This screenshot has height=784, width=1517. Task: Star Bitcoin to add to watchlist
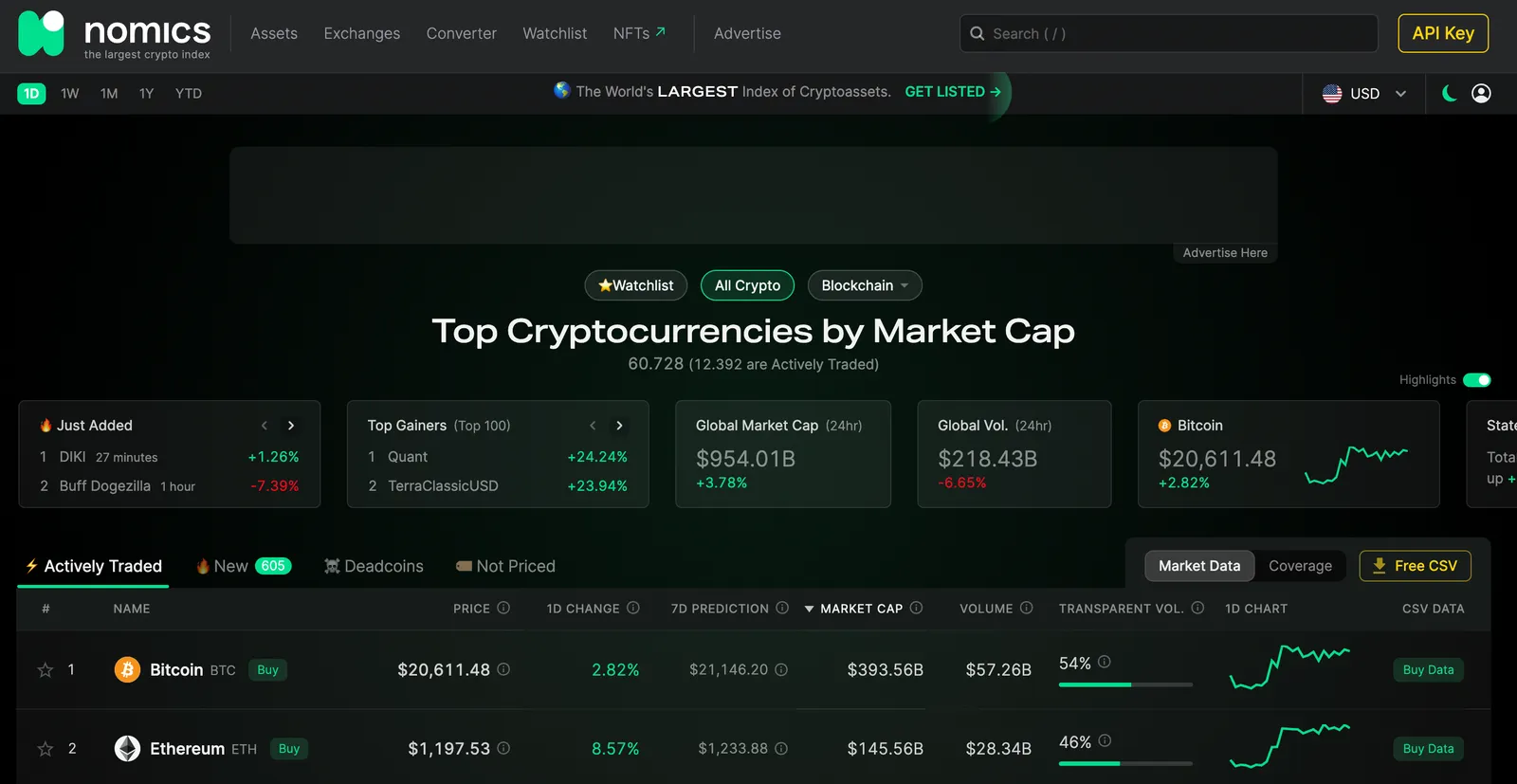45,670
